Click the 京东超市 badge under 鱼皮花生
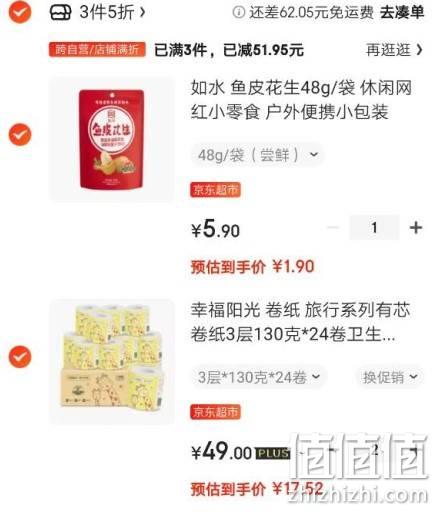 click(x=215, y=190)
